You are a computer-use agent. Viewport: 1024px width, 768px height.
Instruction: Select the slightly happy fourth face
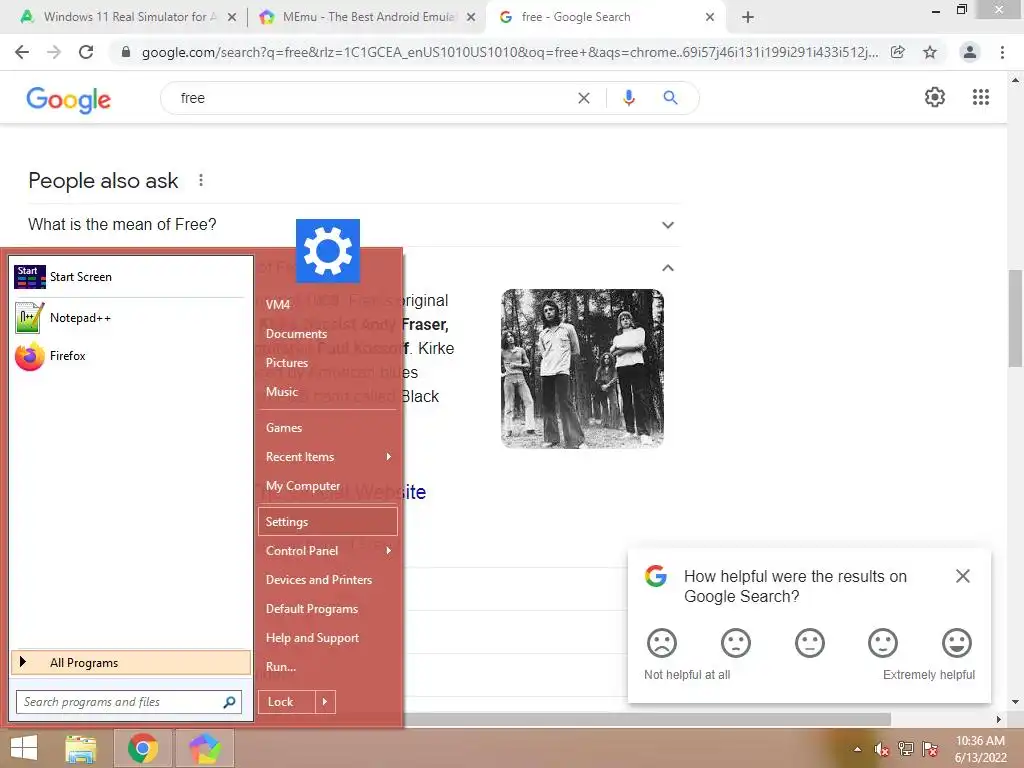tap(883, 643)
